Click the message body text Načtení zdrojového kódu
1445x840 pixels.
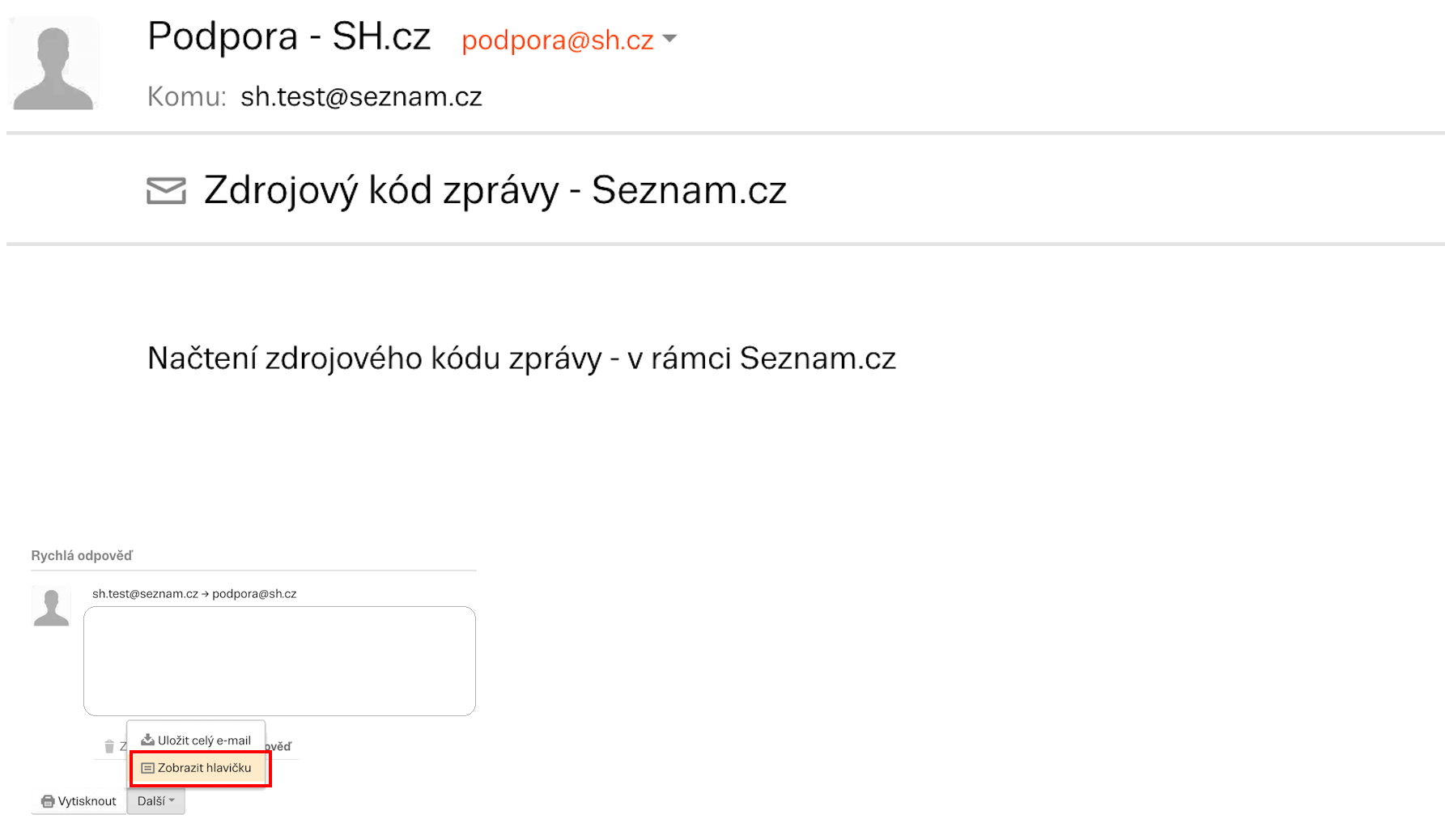pos(521,358)
